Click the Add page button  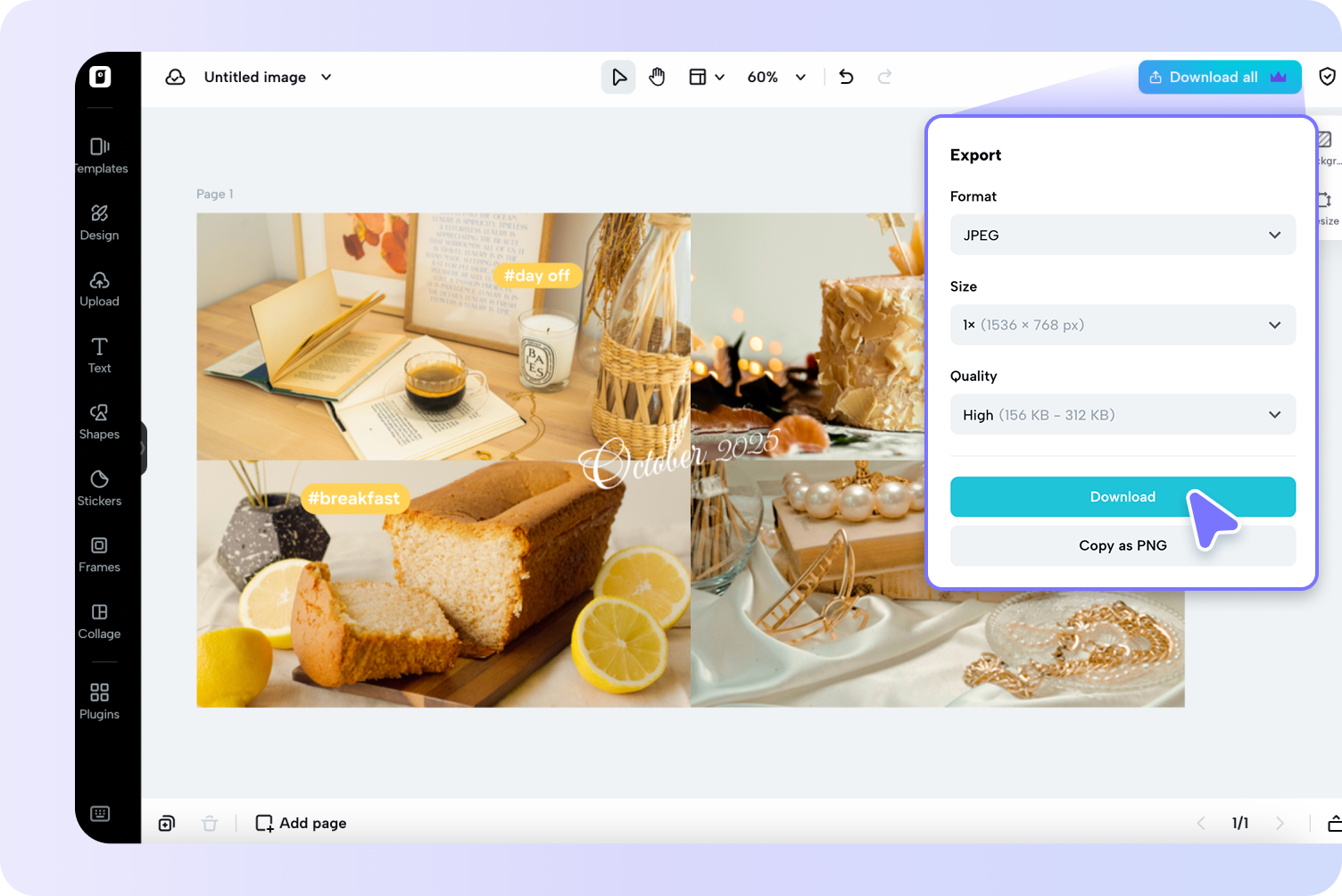coord(302,824)
